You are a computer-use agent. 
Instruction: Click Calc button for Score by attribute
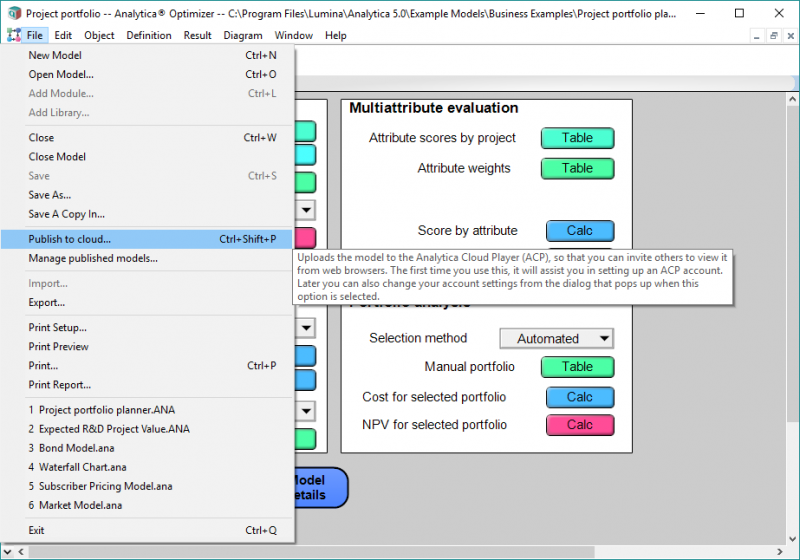(580, 231)
